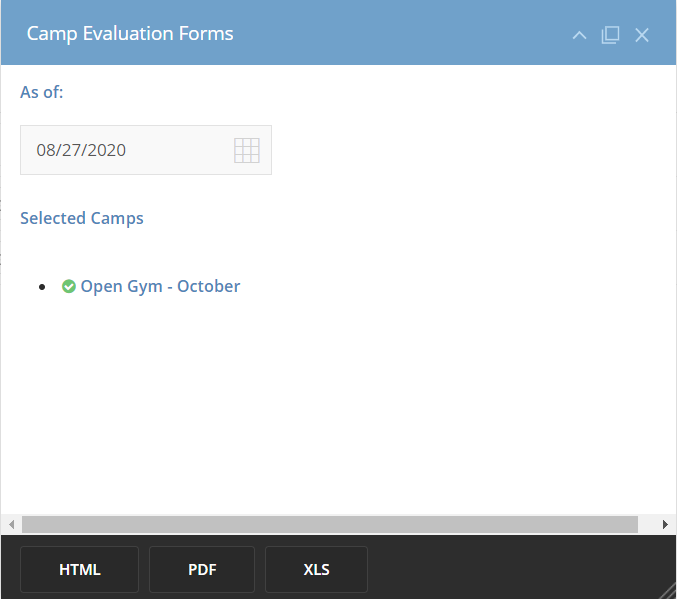Export the report as PDF
This screenshot has height=599, width=677.
pos(202,569)
